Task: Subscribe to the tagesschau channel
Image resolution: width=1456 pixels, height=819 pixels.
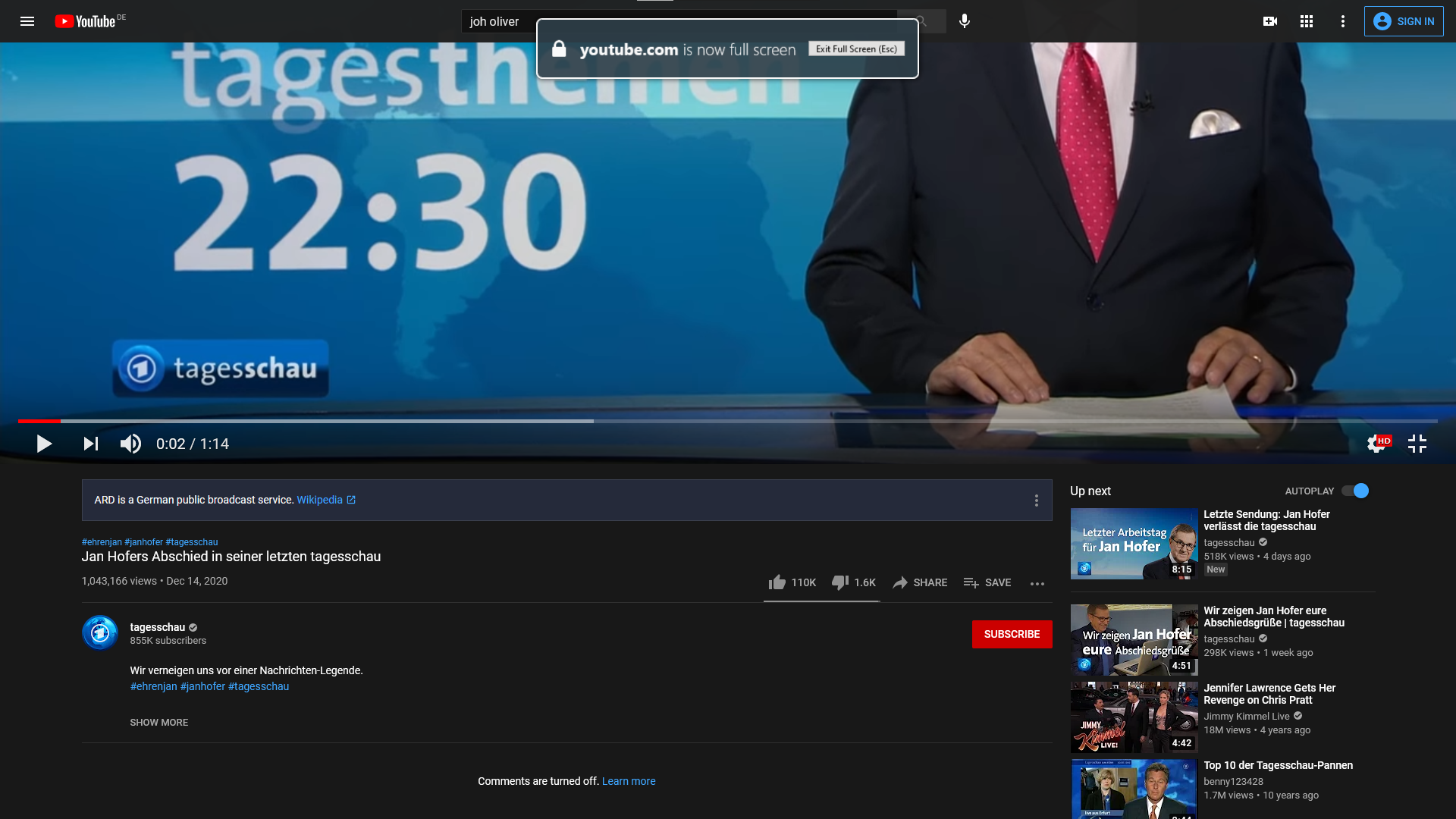Action: click(x=1012, y=634)
